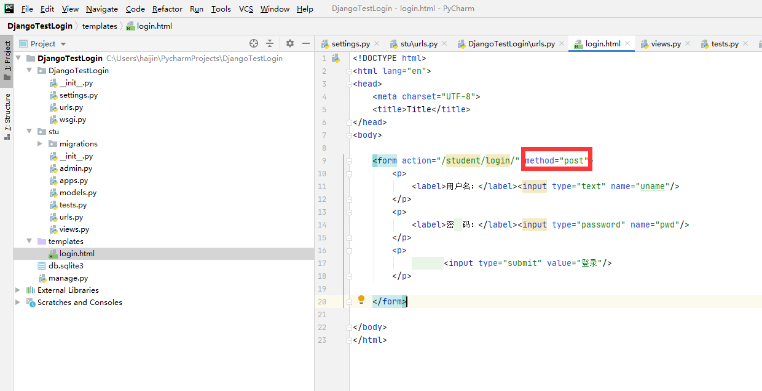Image resolution: width=762 pixels, height=391 pixels.
Task: Click line number 9 in gutter
Action: click(x=324, y=160)
